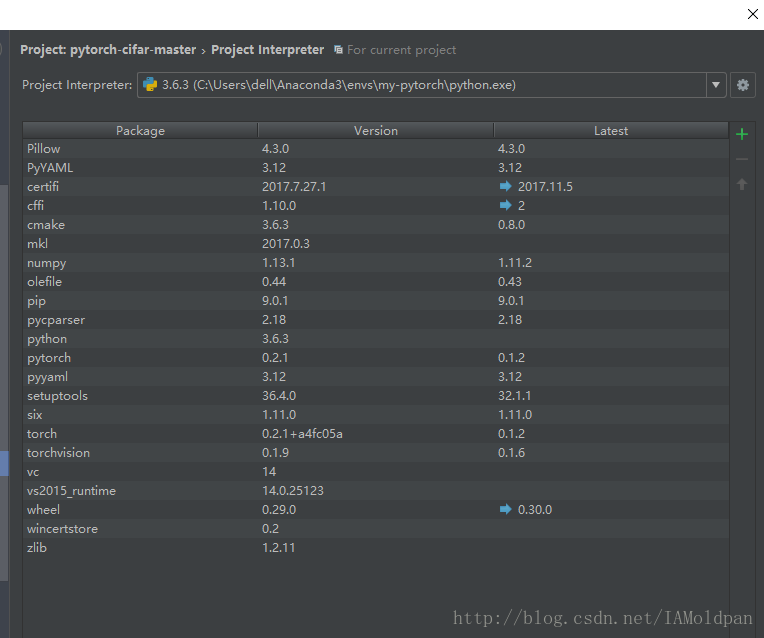Click the update arrow next to 2017.11.5
This screenshot has width=764, height=638.
coord(506,186)
